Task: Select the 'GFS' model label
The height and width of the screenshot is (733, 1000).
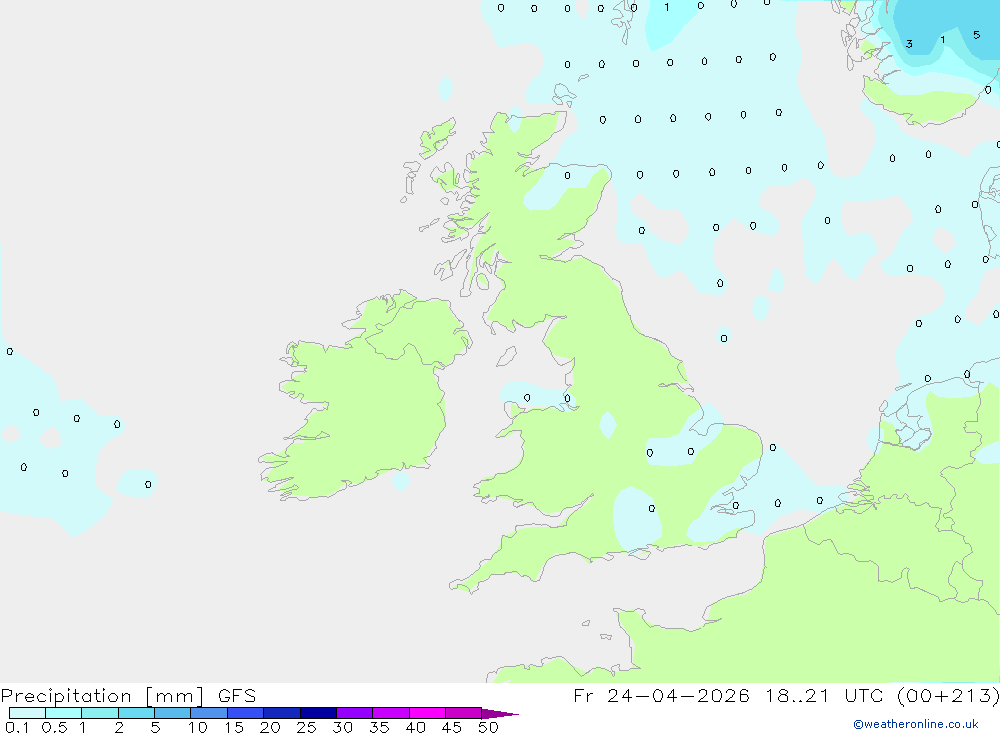Action: [237, 695]
